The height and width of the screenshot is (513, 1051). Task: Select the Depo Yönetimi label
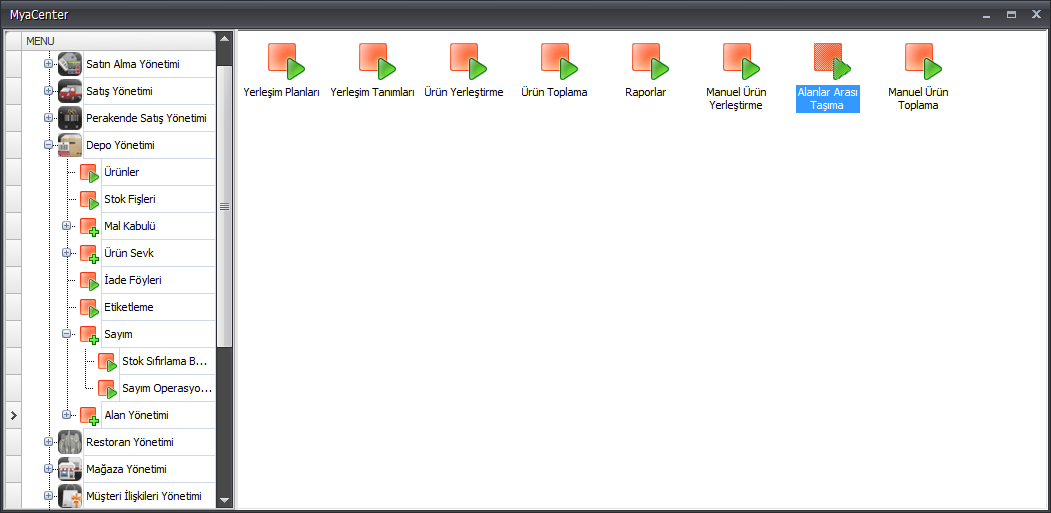[x=121, y=145]
